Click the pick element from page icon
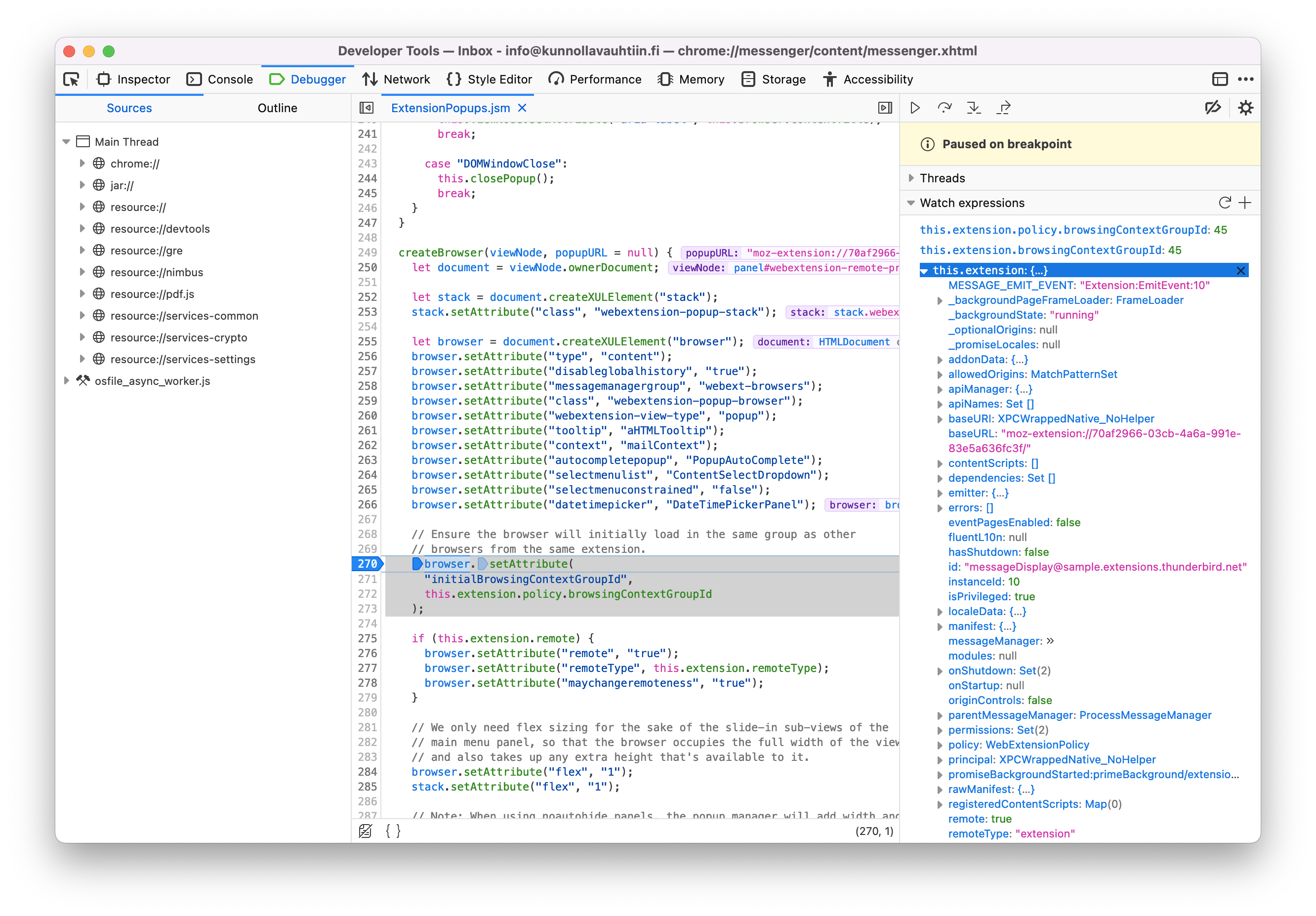This screenshot has width=1316, height=916. (x=72, y=79)
